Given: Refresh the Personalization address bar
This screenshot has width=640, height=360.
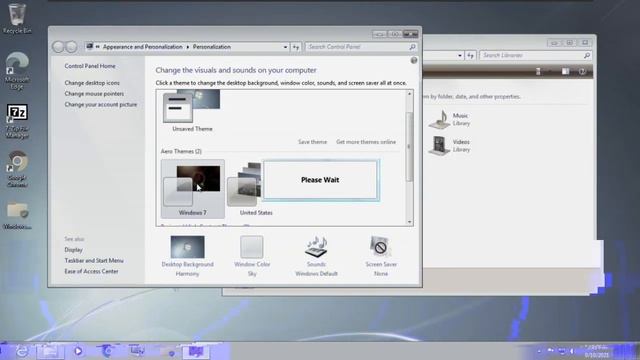Looking at the screenshot, I should click(296, 47).
